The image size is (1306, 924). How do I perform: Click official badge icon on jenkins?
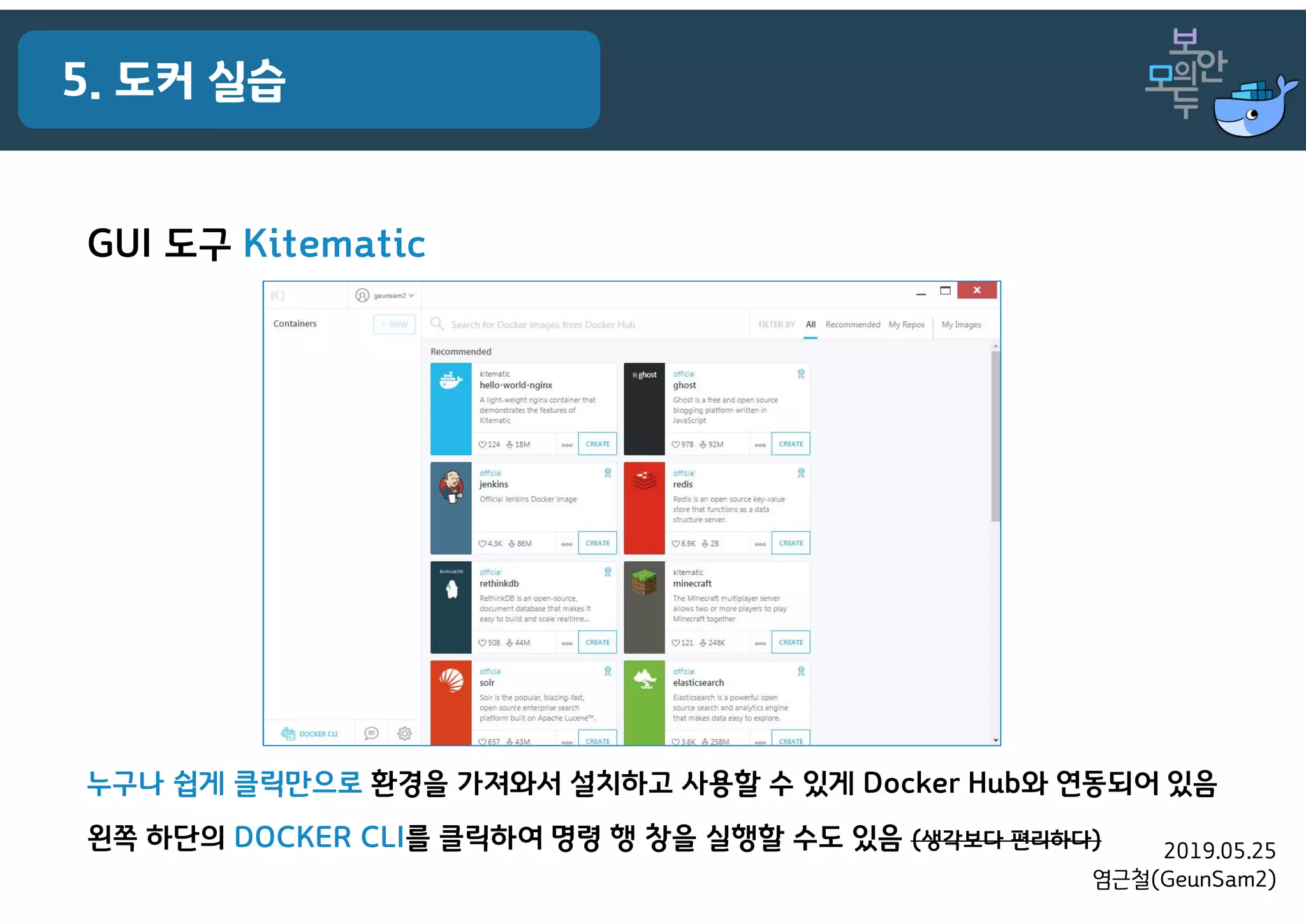click(608, 473)
